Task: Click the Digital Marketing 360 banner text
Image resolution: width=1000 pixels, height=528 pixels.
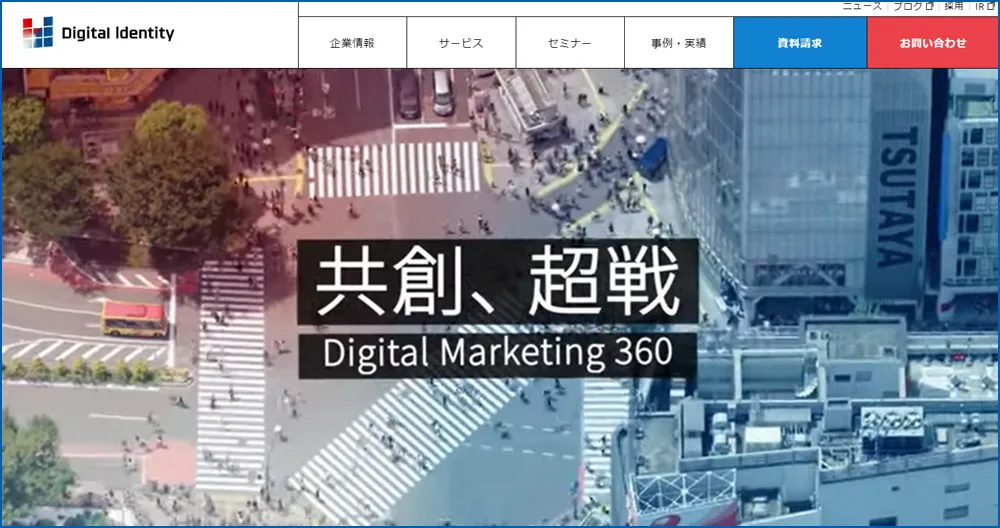Action: [x=497, y=355]
